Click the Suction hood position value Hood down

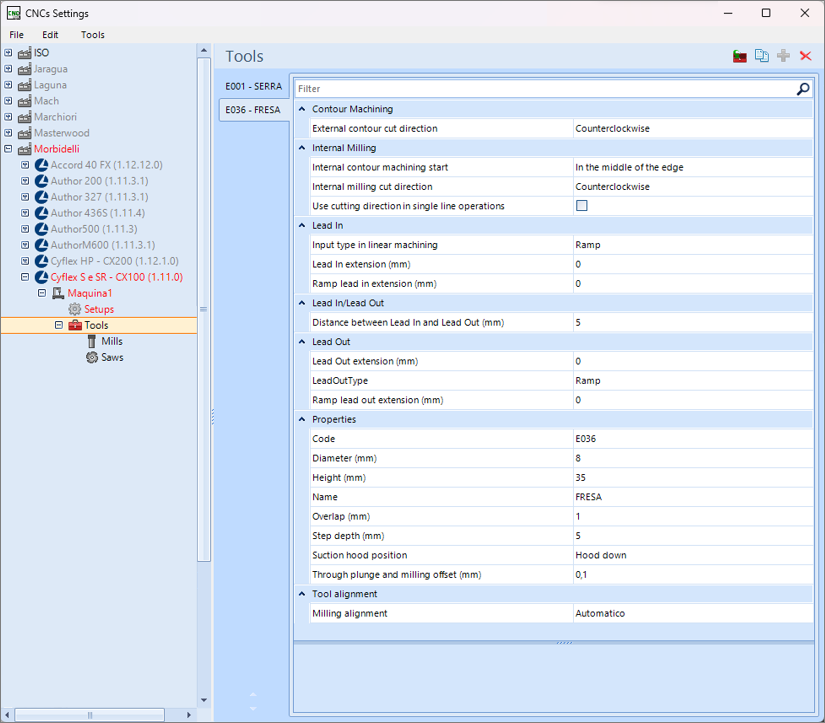[x=601, y=555]
